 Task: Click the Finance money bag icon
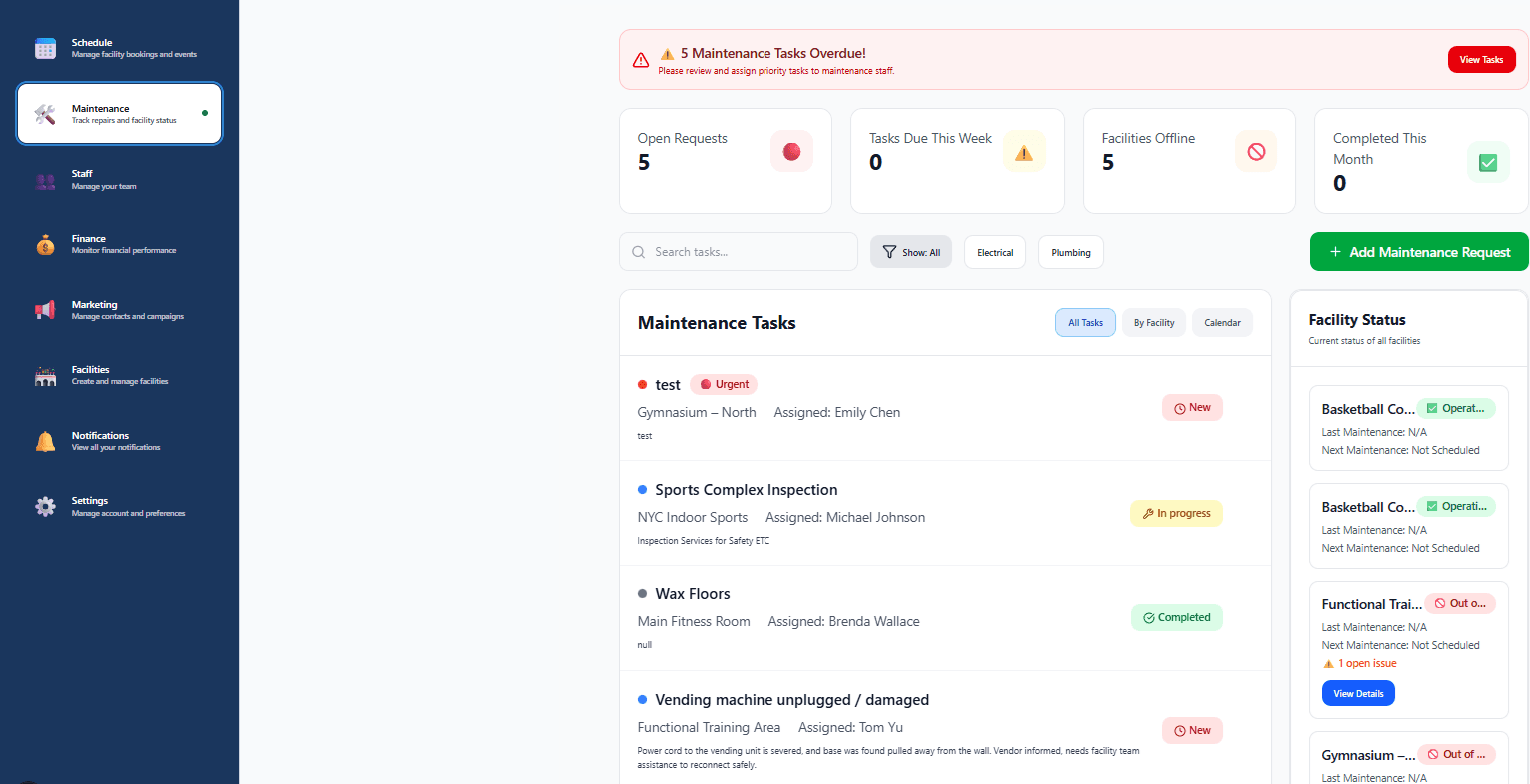[x=45, y=245]
